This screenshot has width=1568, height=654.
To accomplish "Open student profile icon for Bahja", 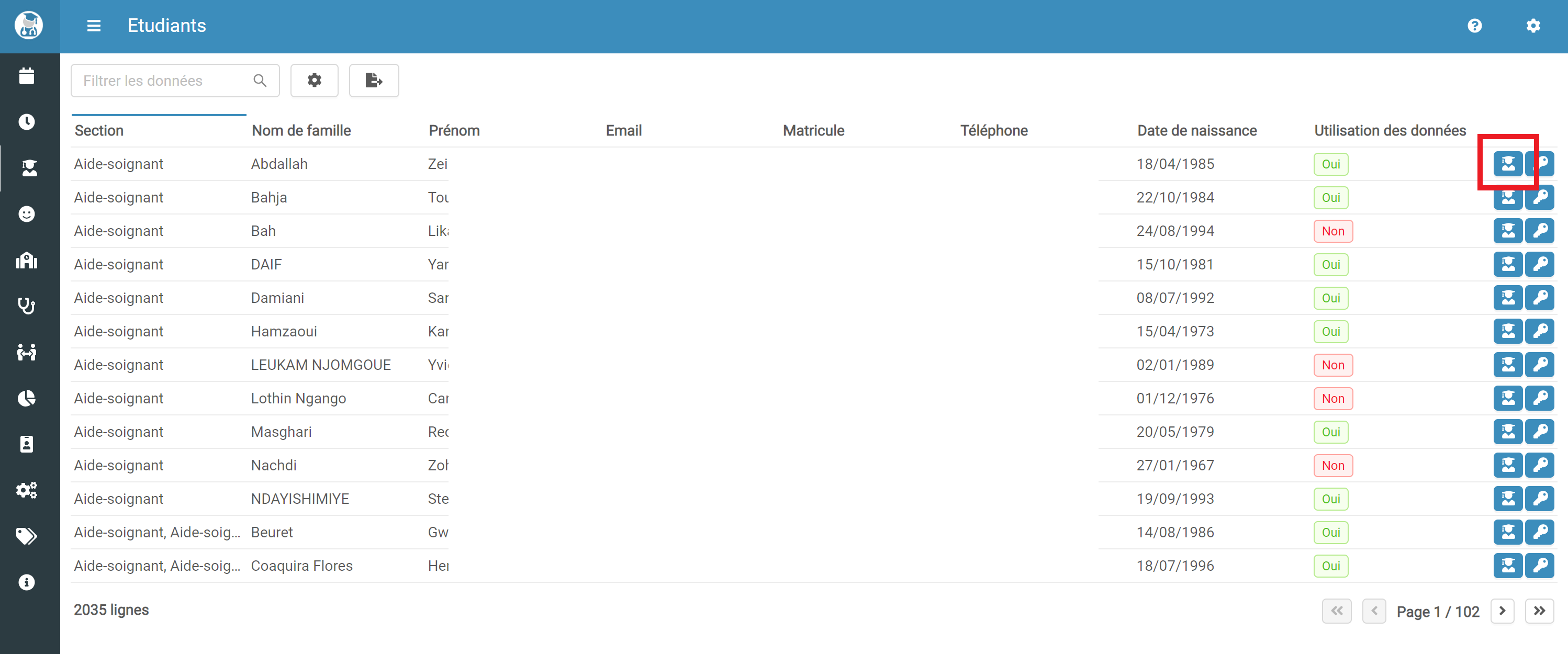I will point(1508,197).
